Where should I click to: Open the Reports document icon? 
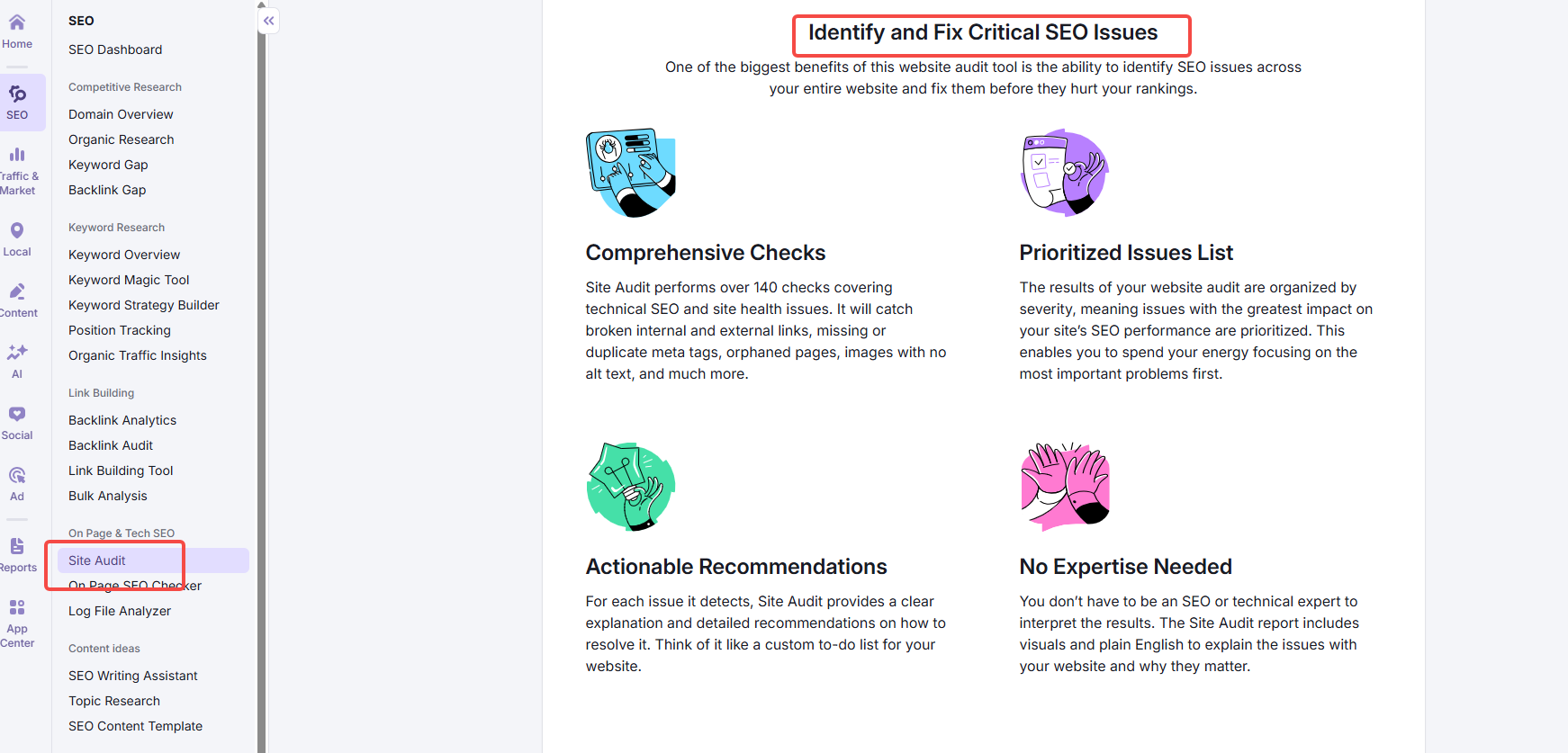coord(17,547)
